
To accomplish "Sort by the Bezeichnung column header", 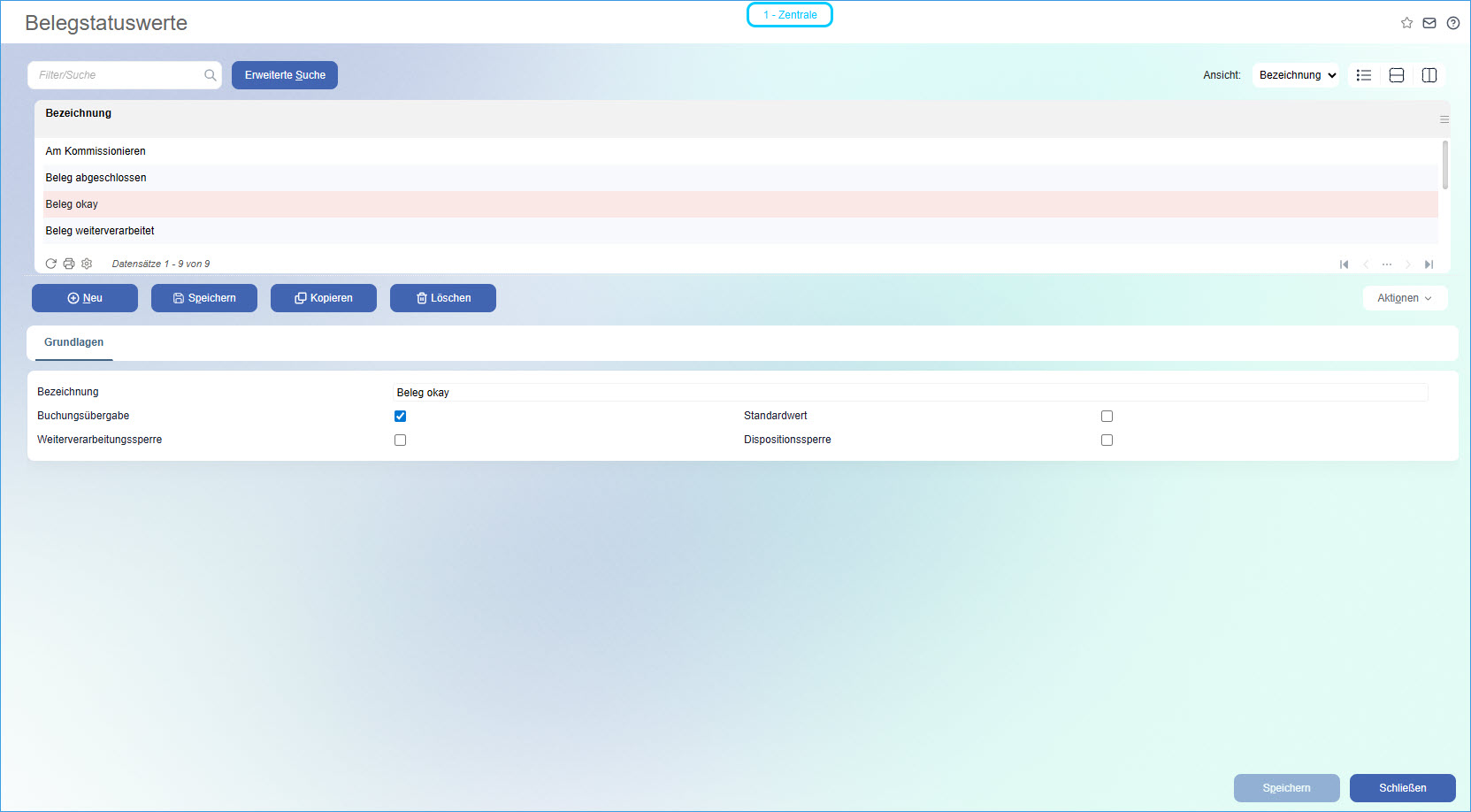I will pyautogui.click(x=79, y=113).
